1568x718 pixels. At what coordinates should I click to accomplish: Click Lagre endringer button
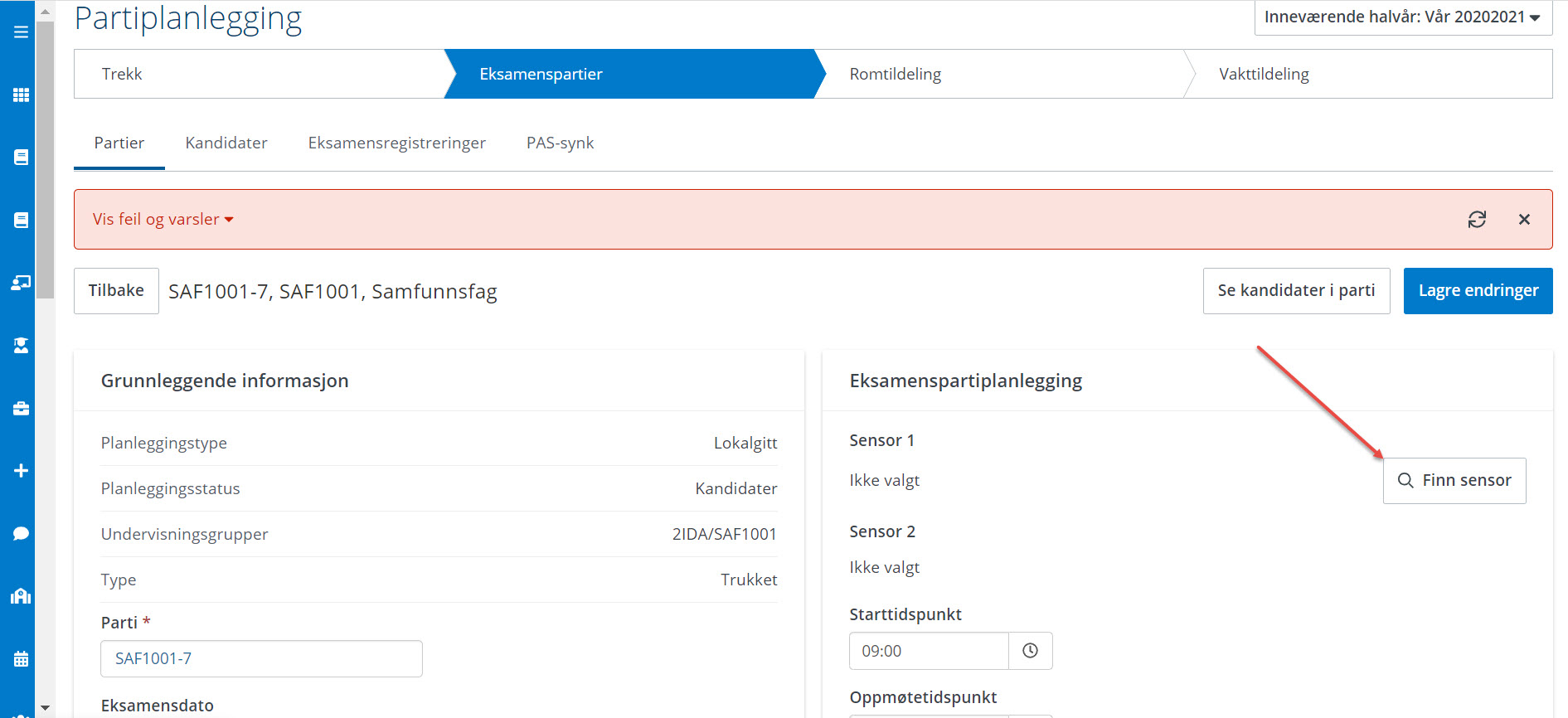1478,291
